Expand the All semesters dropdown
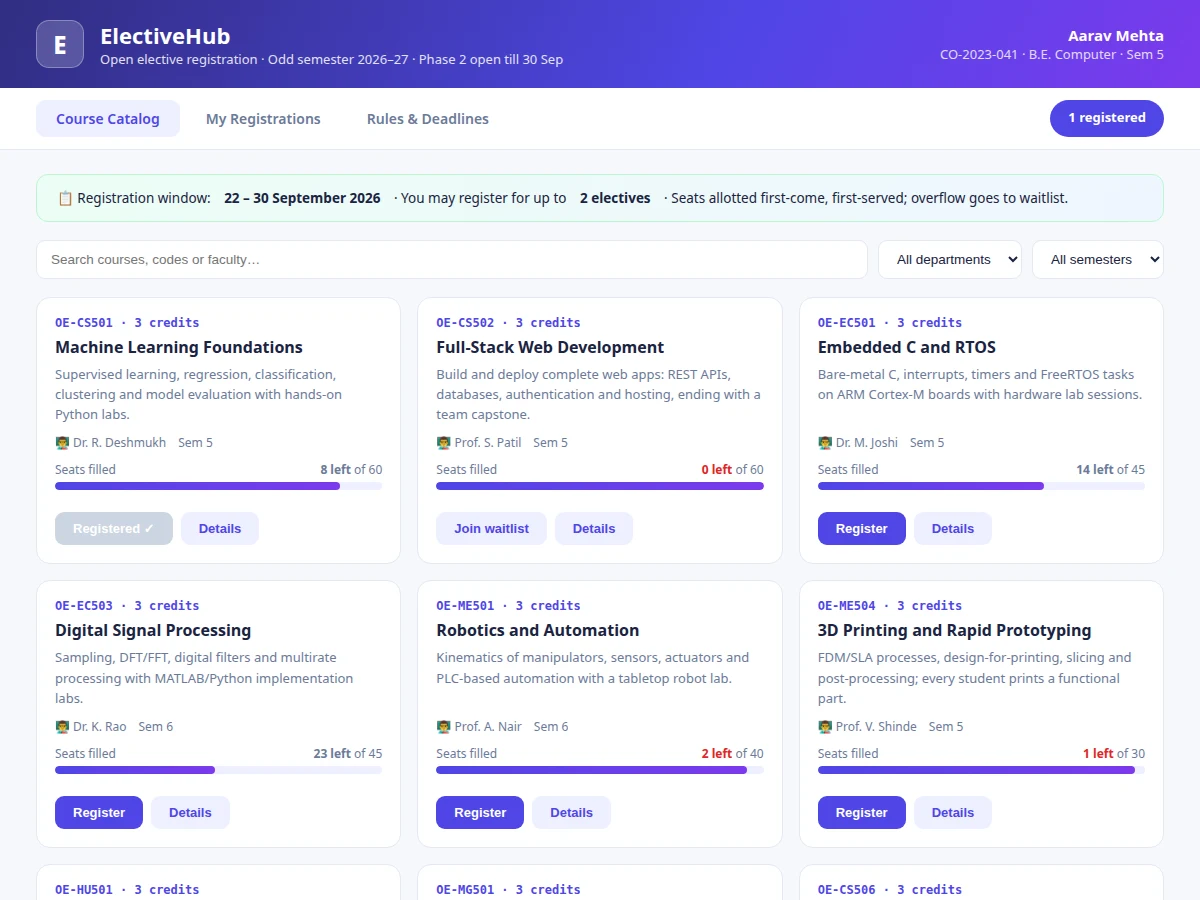The height and width of the screenshot is (900, 1200). coord(1098,259)
